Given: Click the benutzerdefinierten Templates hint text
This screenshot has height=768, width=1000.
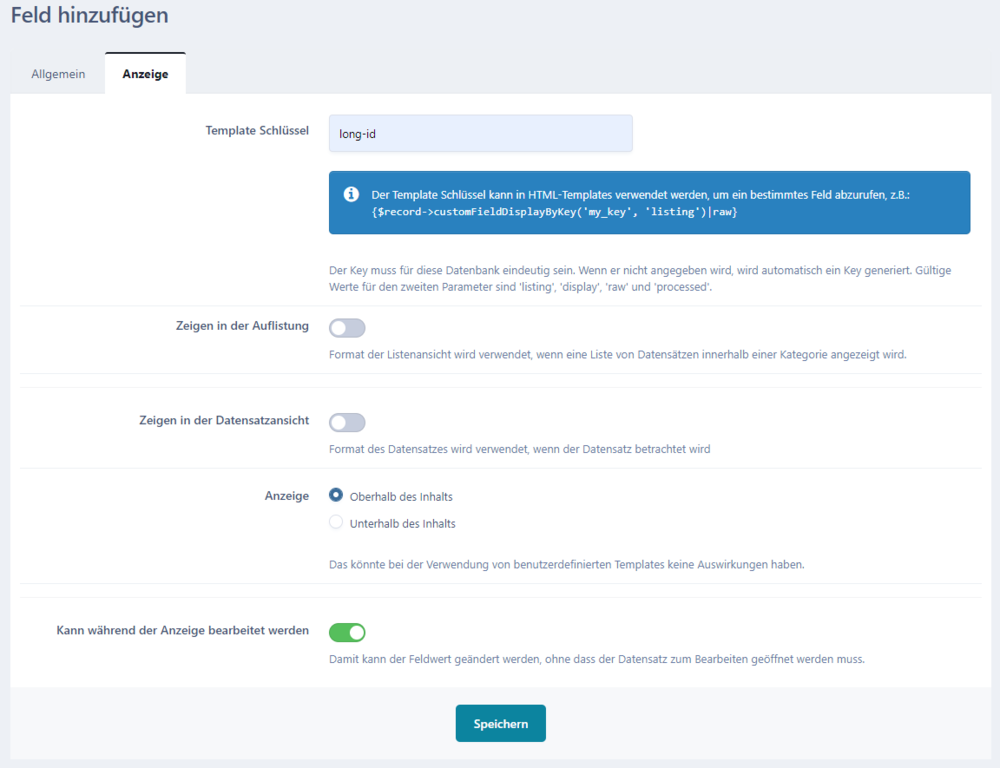Looking at the screenshot, I should coord(566,564).
